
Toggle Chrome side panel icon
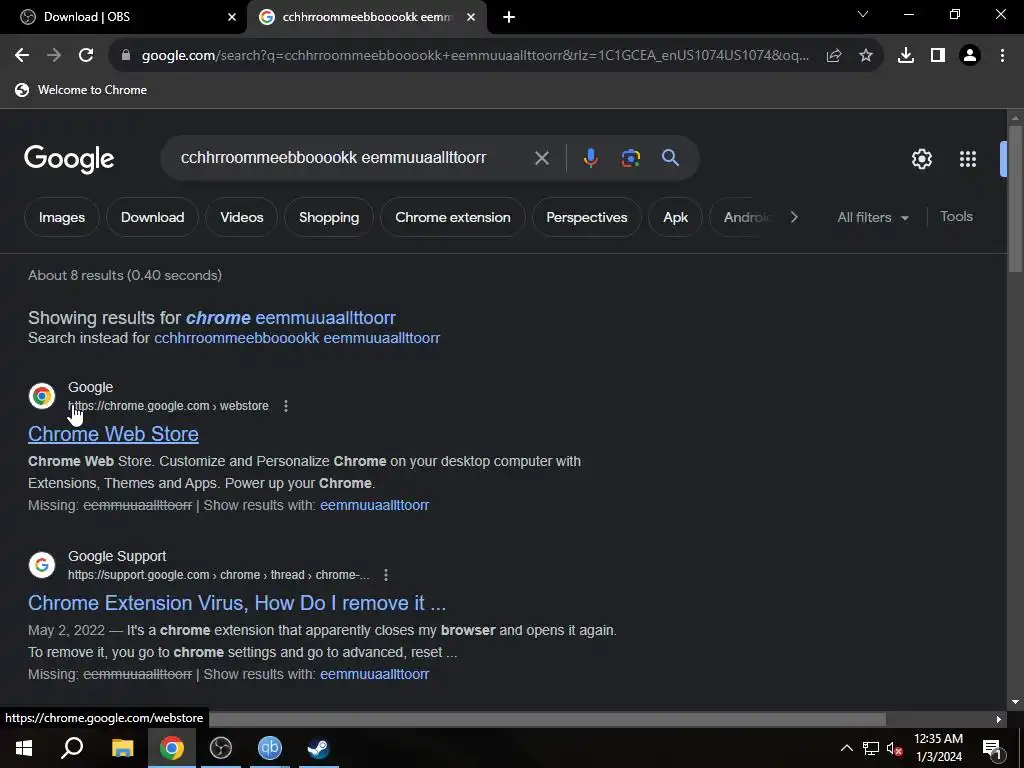point(938,56)
